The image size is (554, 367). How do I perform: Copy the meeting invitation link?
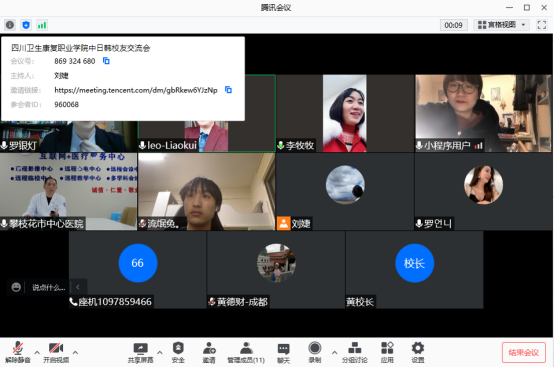click(x=228, y=90)
